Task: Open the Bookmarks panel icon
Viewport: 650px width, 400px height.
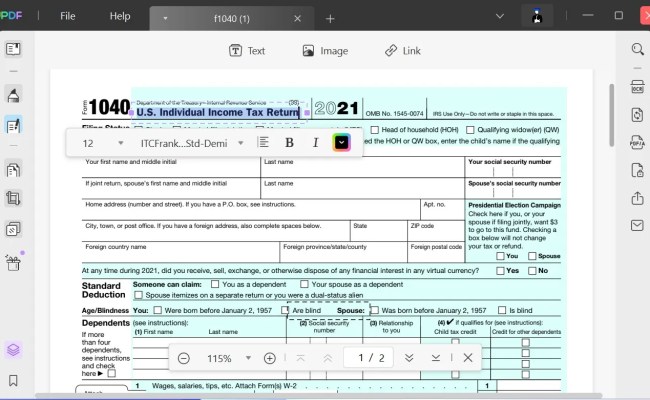Action: pos(13,381)
